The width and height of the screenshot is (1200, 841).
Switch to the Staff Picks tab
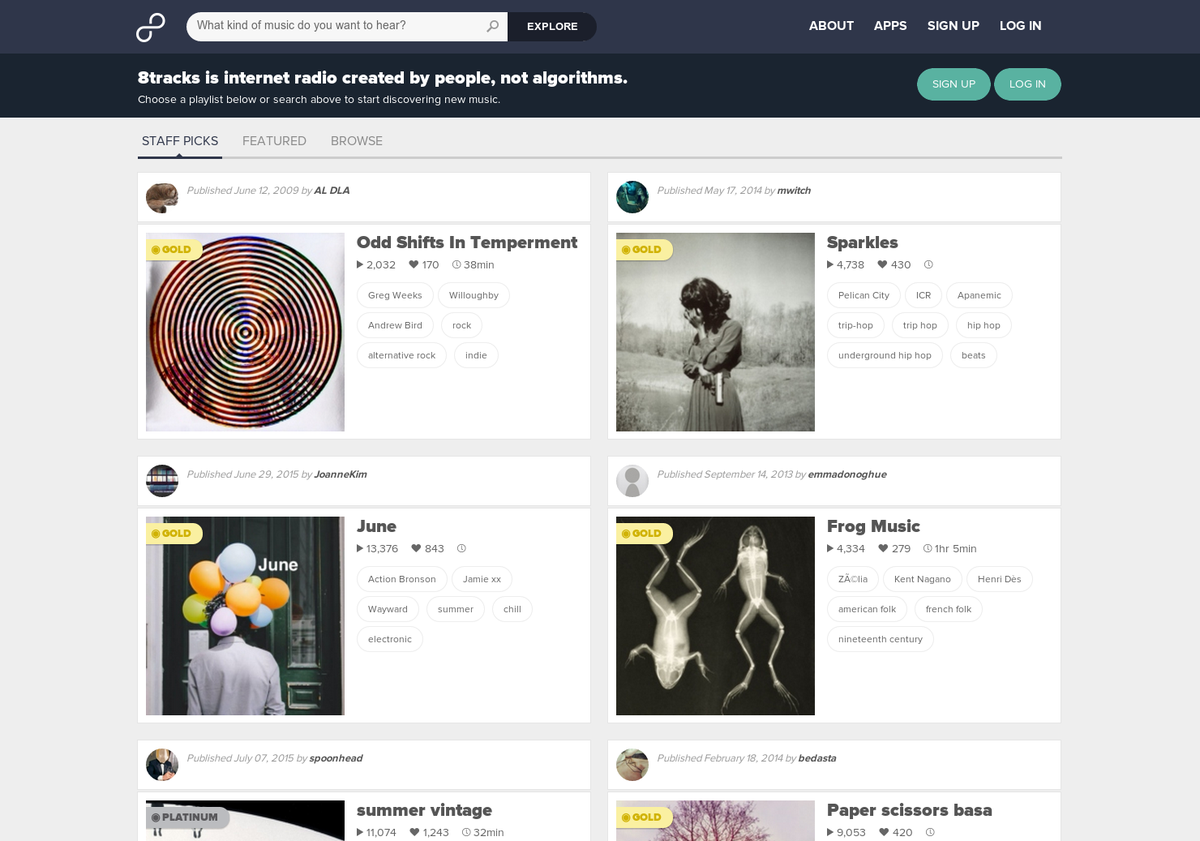tap(180, 141)
